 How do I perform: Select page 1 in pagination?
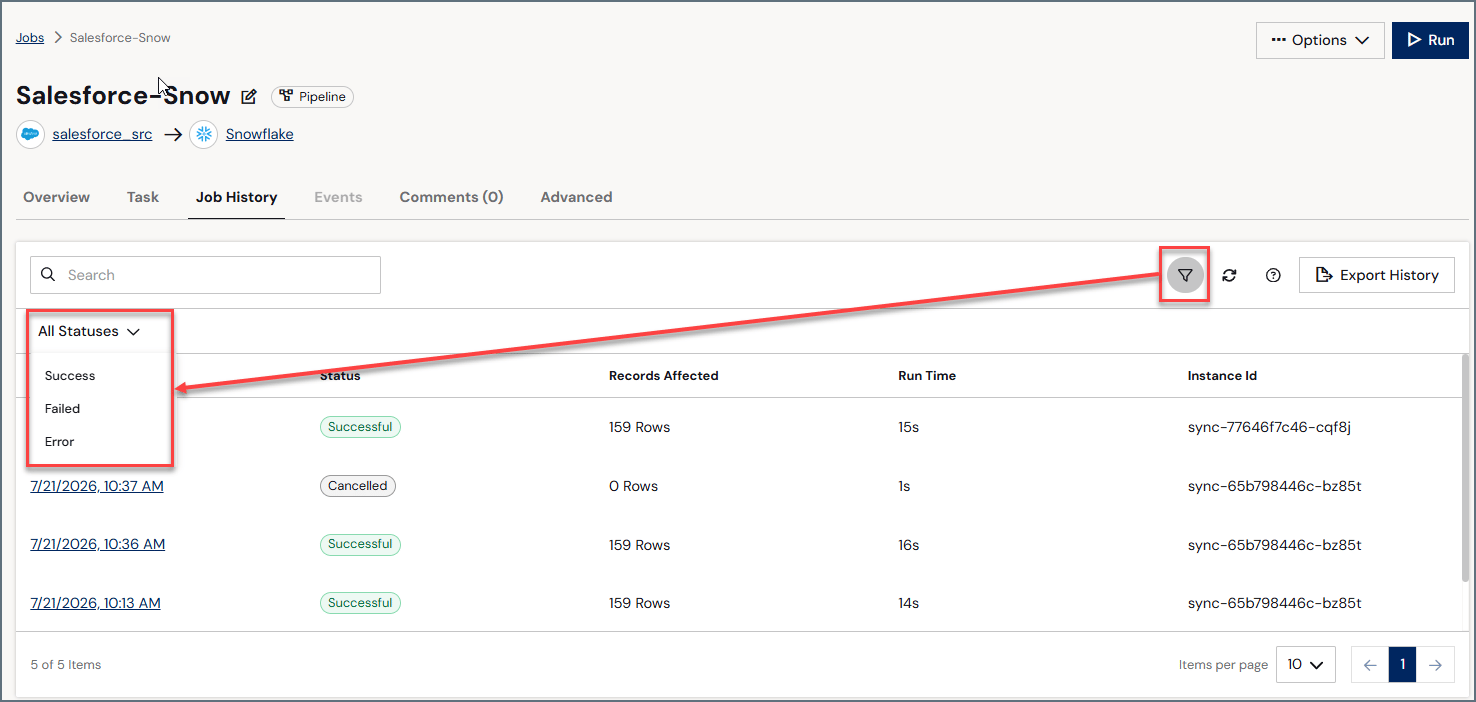[x=1403, y=664]
